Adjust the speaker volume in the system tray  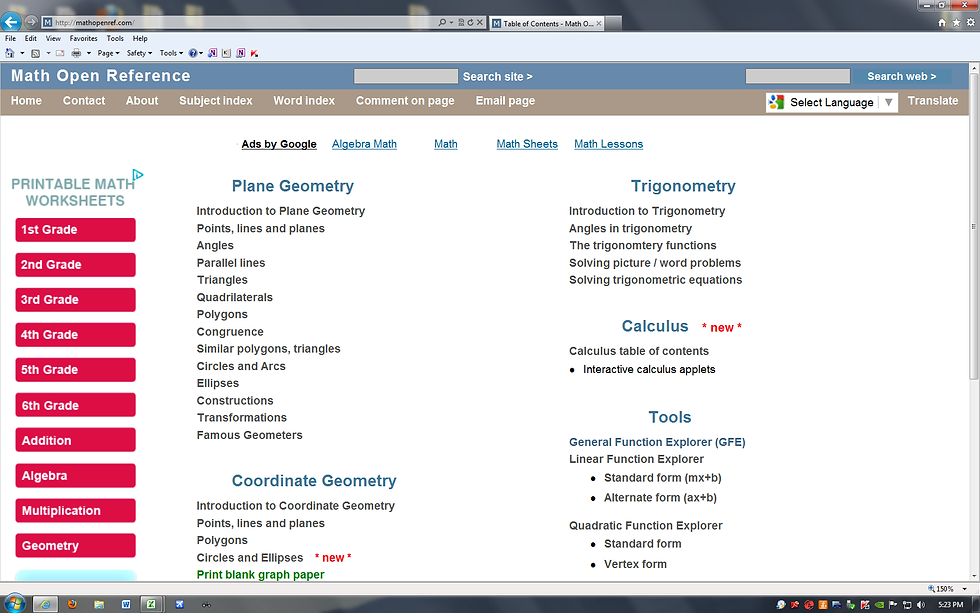(x=920, y=604)
